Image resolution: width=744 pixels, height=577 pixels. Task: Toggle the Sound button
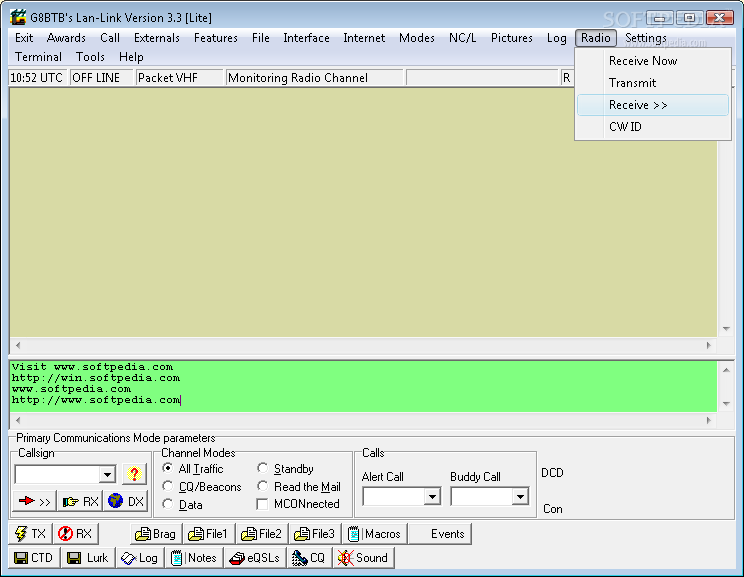click(x=363, y=558)
